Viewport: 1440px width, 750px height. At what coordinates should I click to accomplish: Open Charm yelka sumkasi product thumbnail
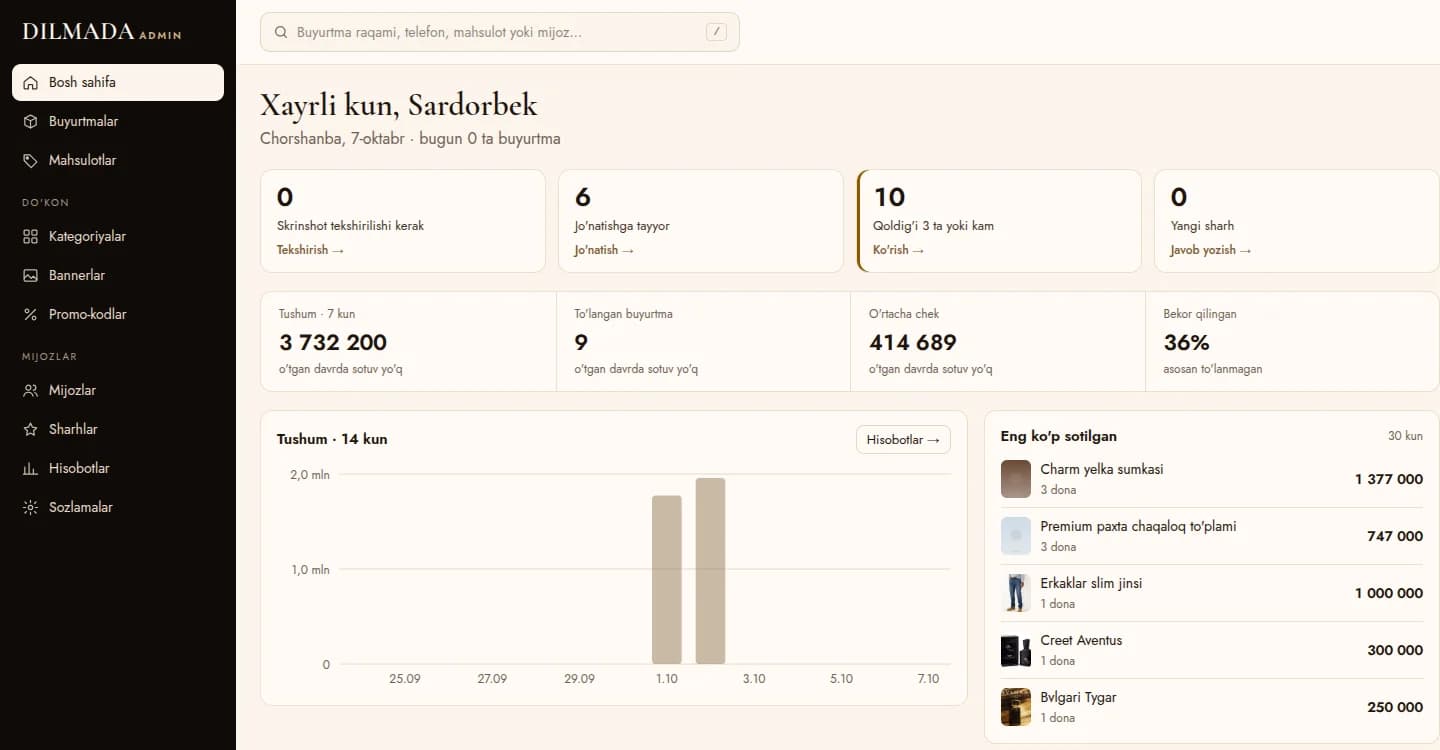pos(1016,479)
